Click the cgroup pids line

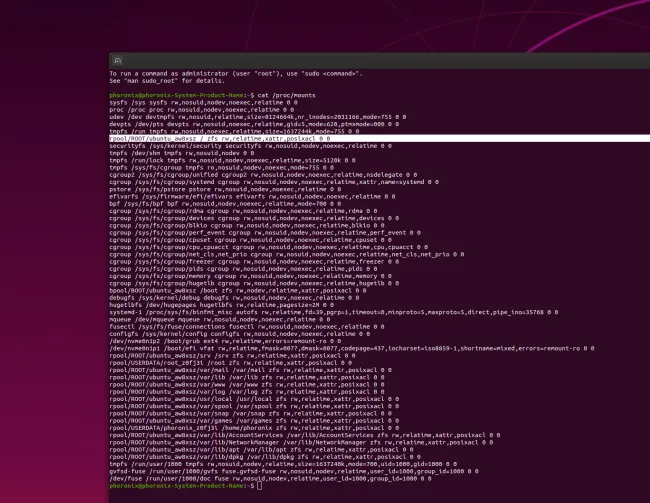(243, 269)
